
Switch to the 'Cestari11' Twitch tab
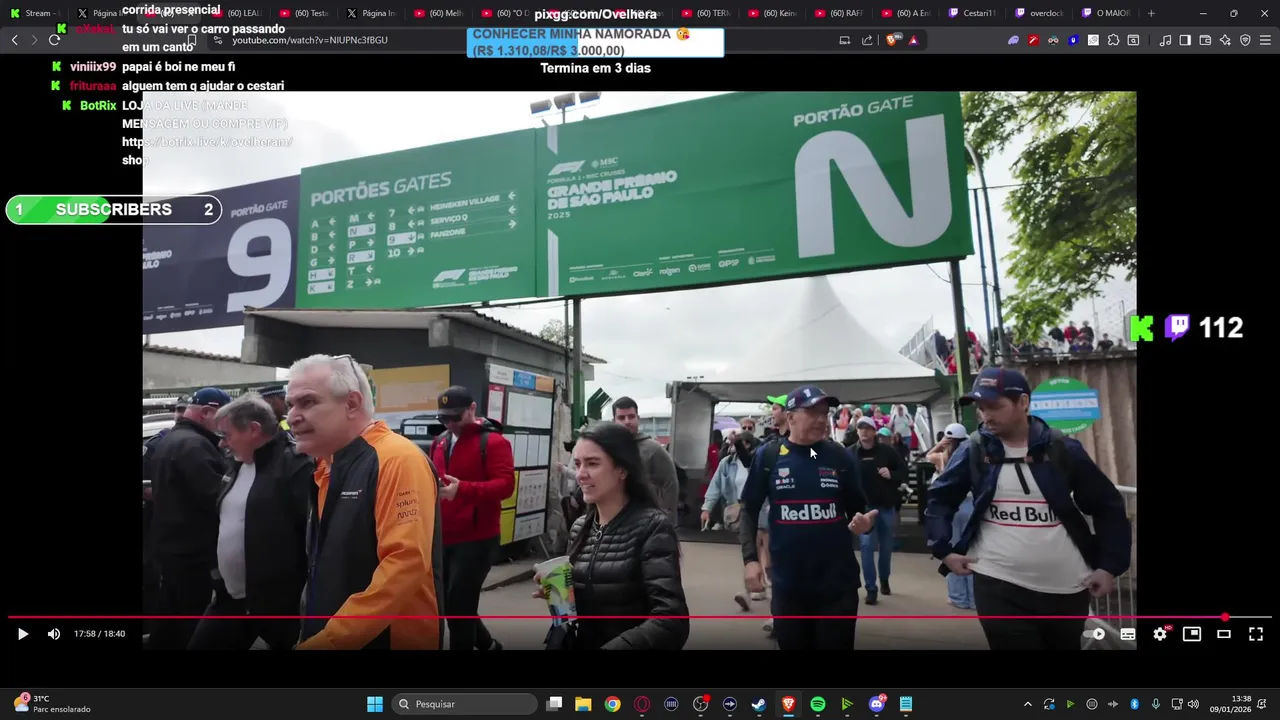tap(972, 13)
